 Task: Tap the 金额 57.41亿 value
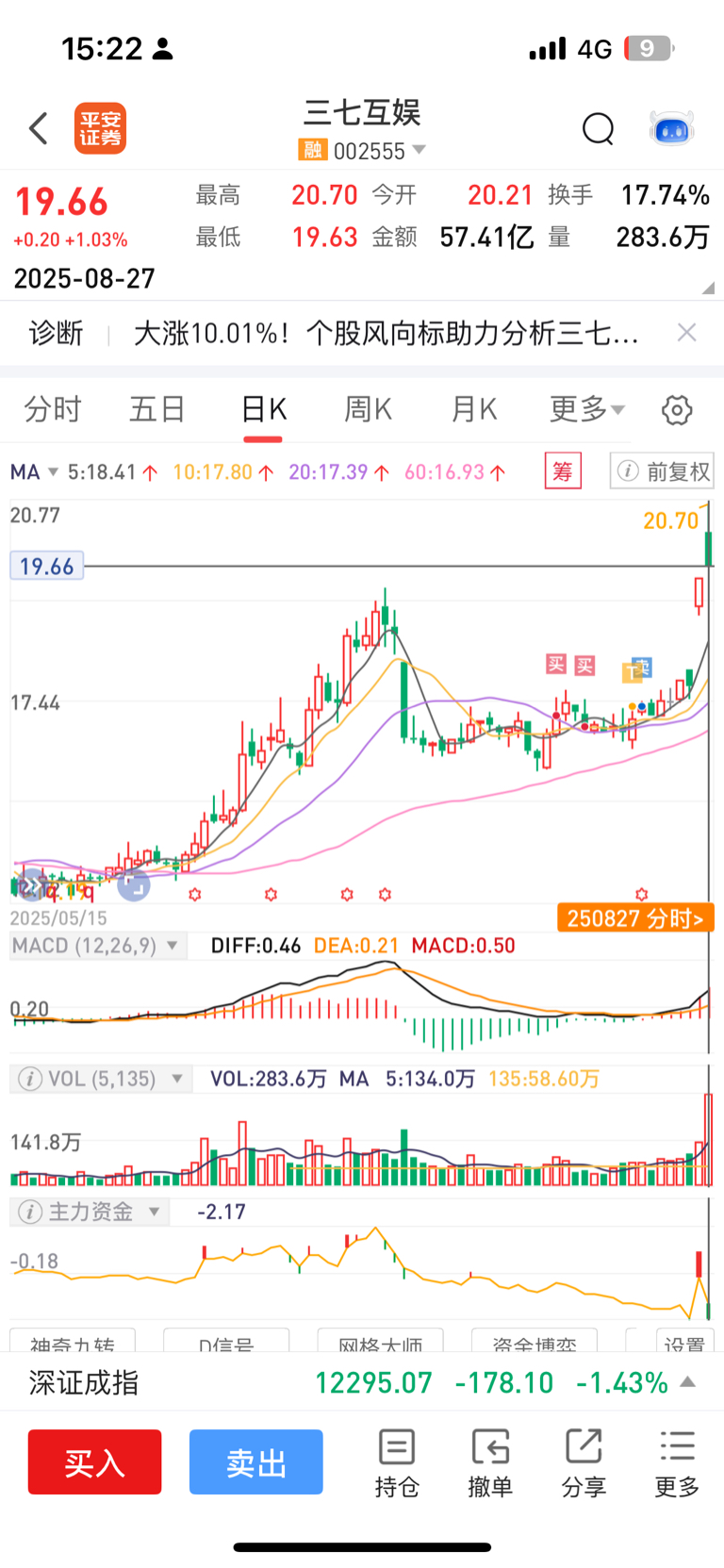[x=487, y=237]
